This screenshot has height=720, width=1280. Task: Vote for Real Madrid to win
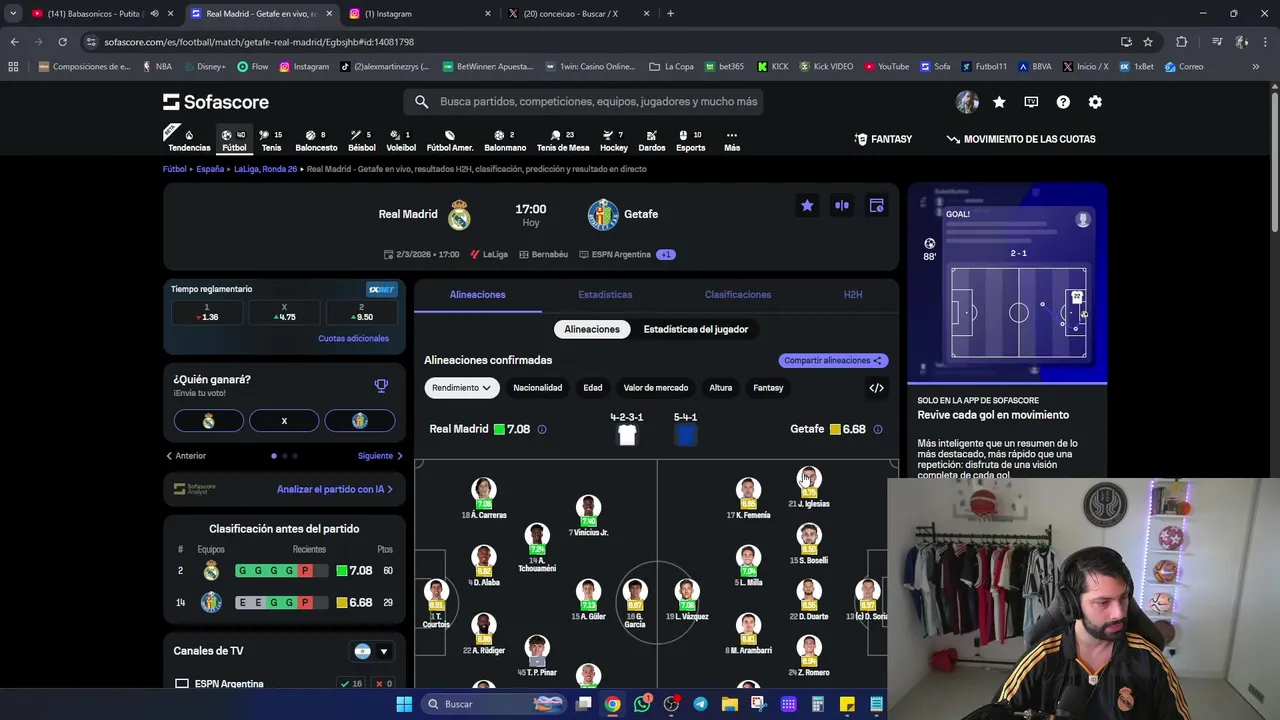click(x=208, y=421)
